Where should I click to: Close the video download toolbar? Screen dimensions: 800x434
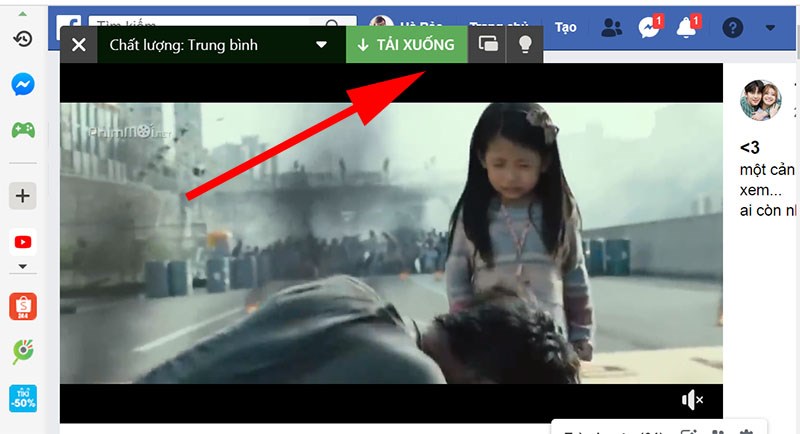coord(79,45)
